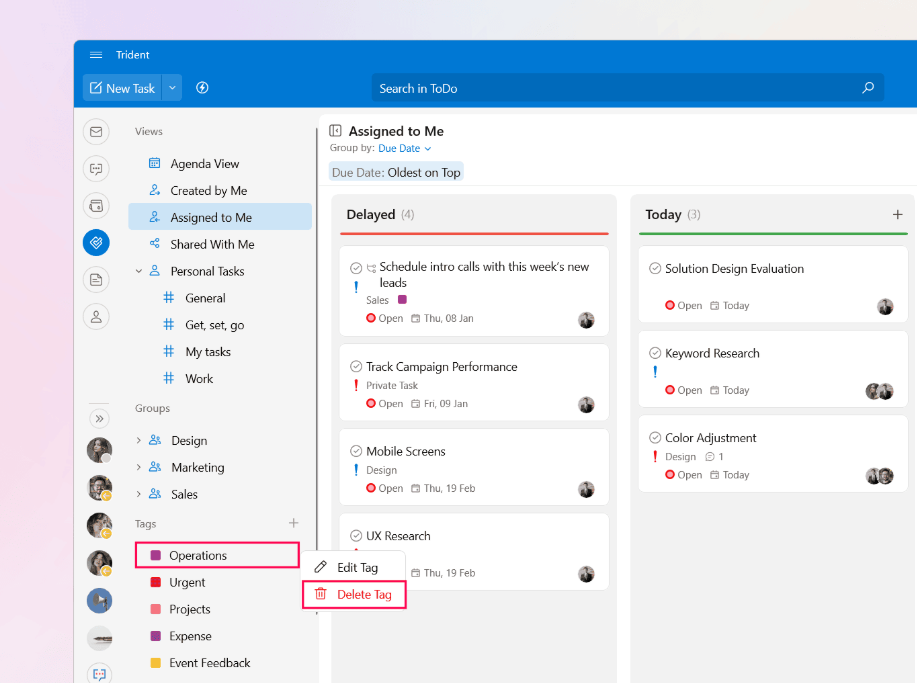Open the UX Research task title

[x=398, y=536]
